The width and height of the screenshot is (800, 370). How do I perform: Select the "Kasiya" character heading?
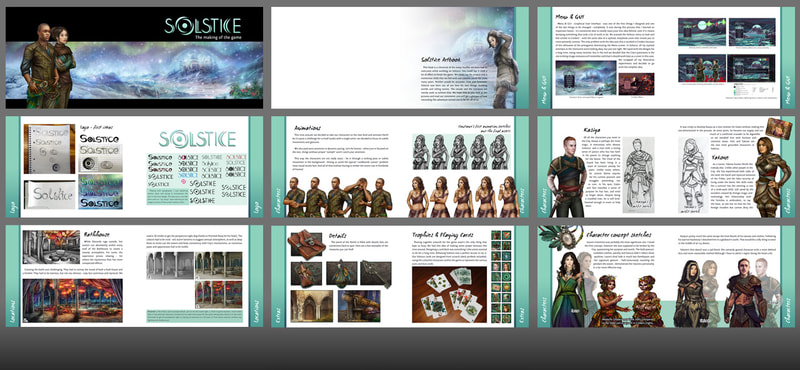[592, 130]
